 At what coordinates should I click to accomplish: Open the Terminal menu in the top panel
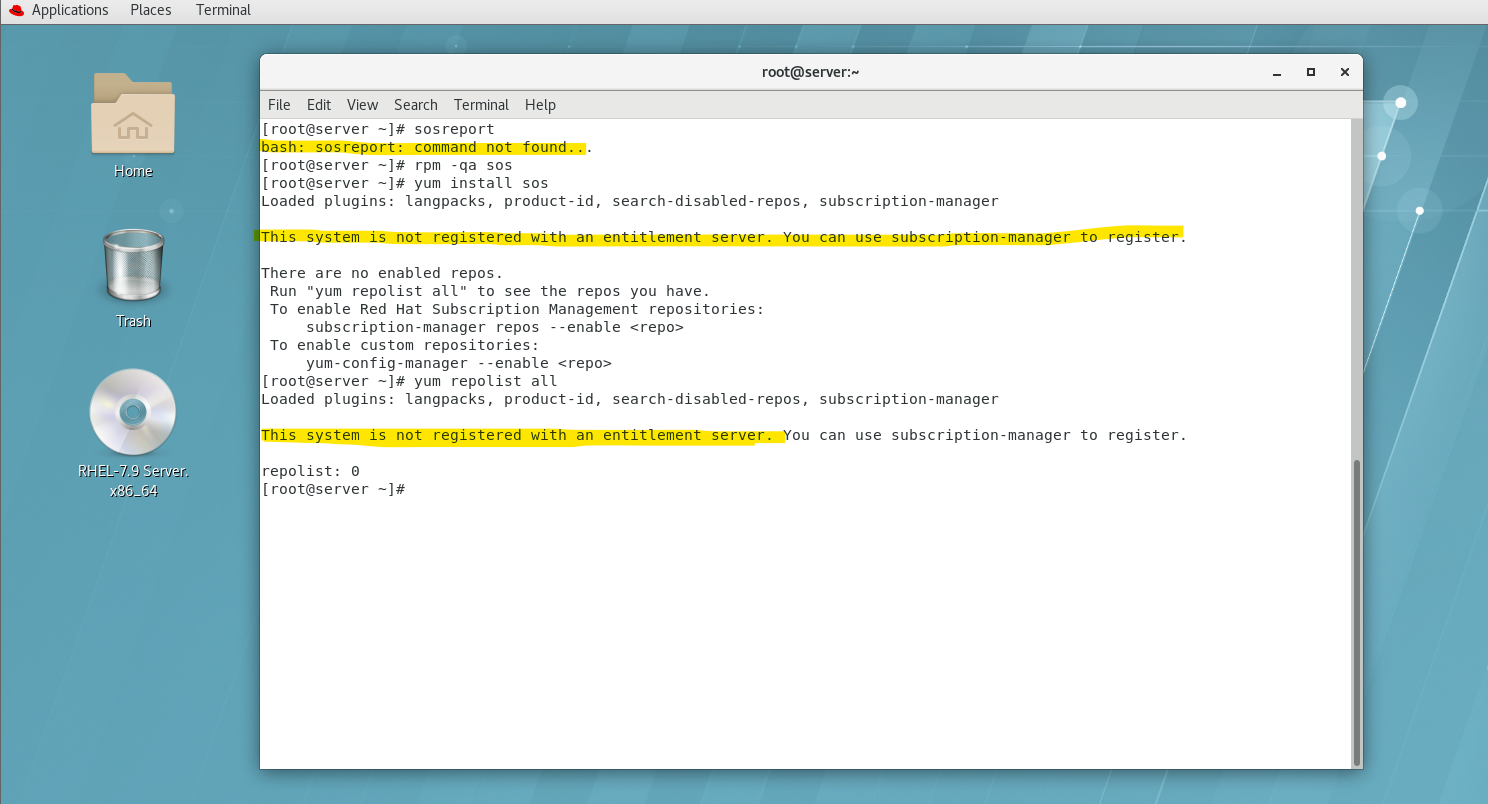pyautogui.click(x=222, y=10)
